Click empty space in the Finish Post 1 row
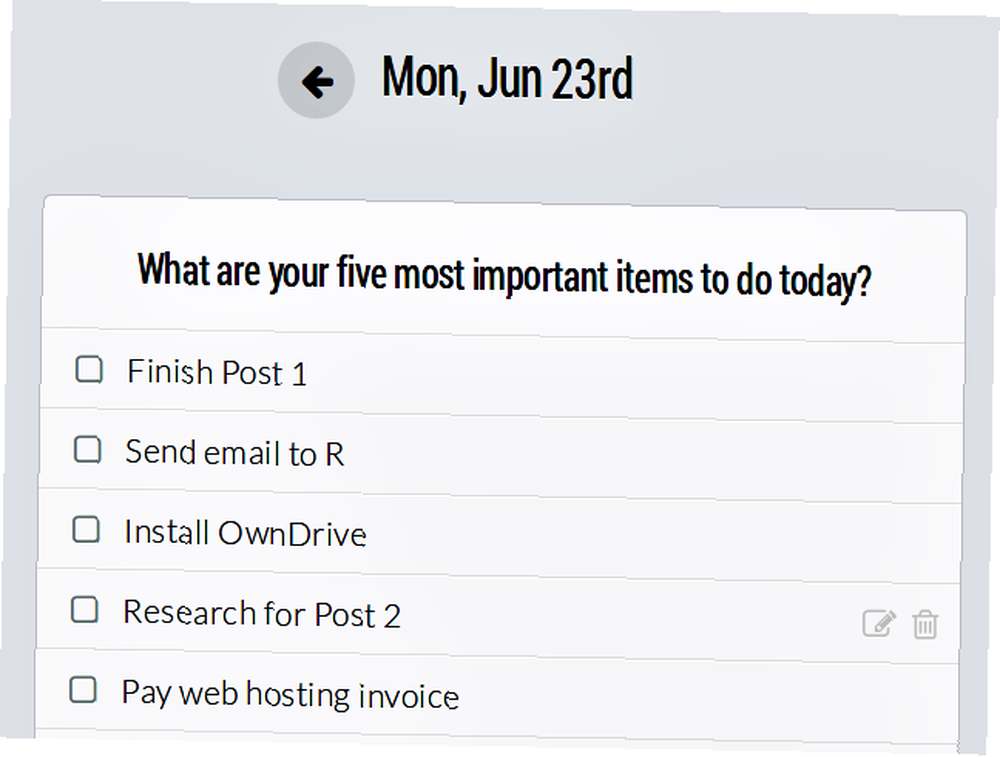Screen dimensions: 1000x757 [x=631, y=378]
